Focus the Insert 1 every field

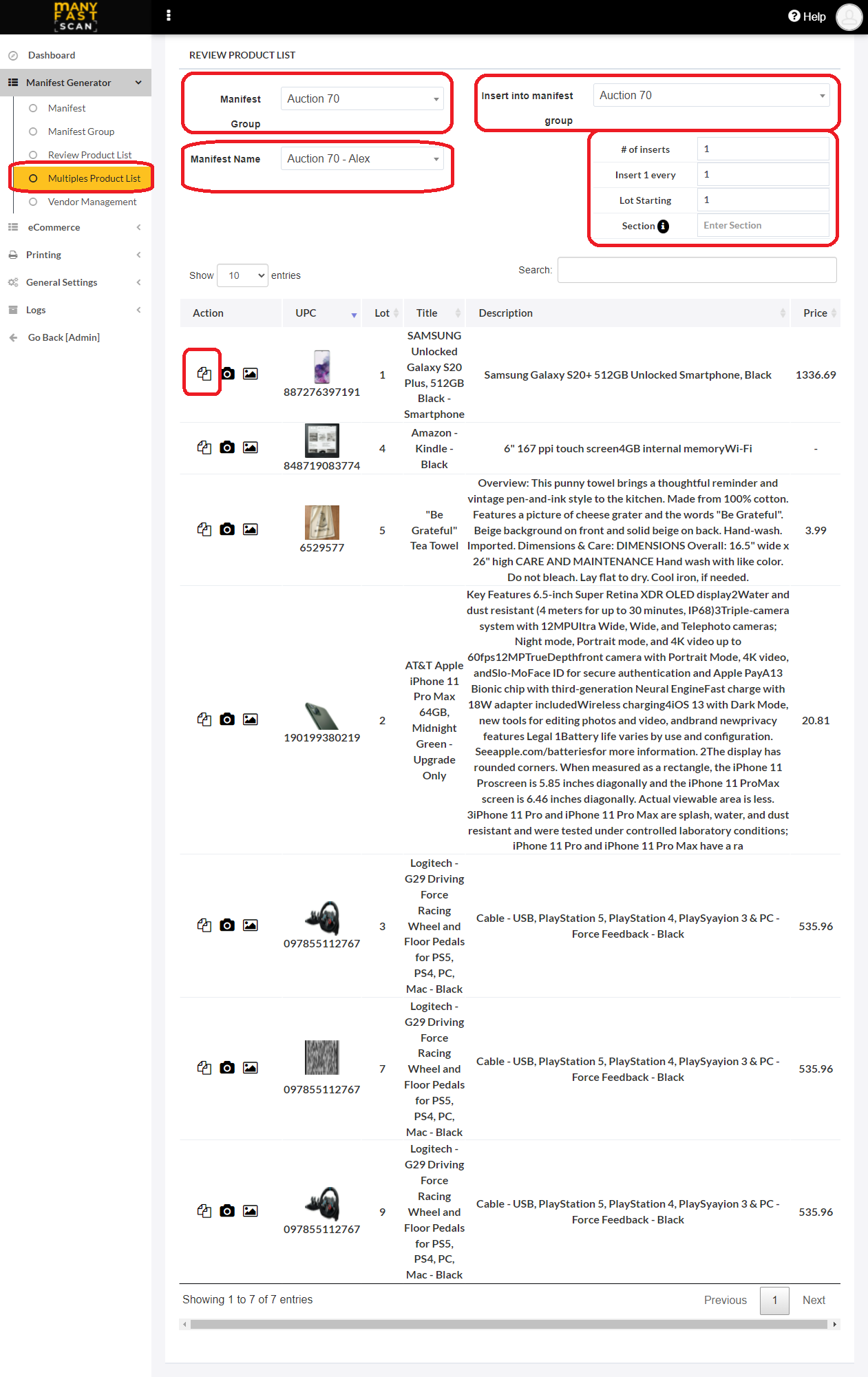[763, 174]
